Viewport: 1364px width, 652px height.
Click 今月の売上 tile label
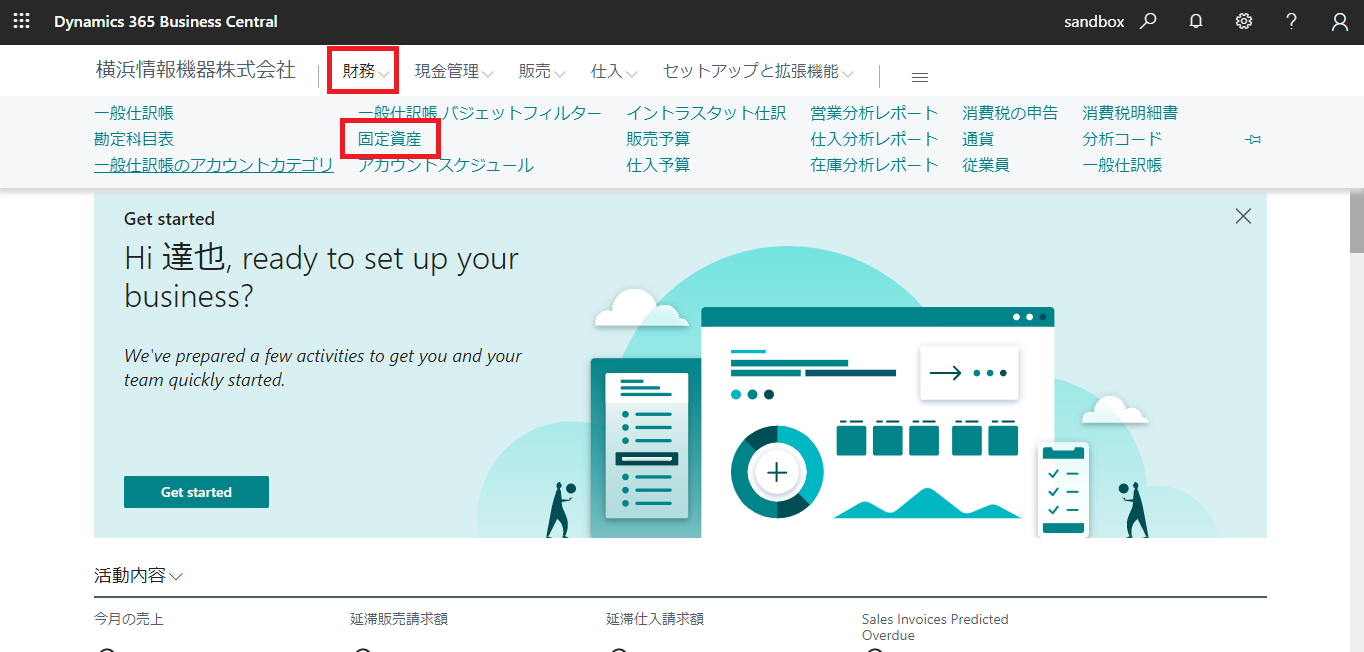(128, 619)
